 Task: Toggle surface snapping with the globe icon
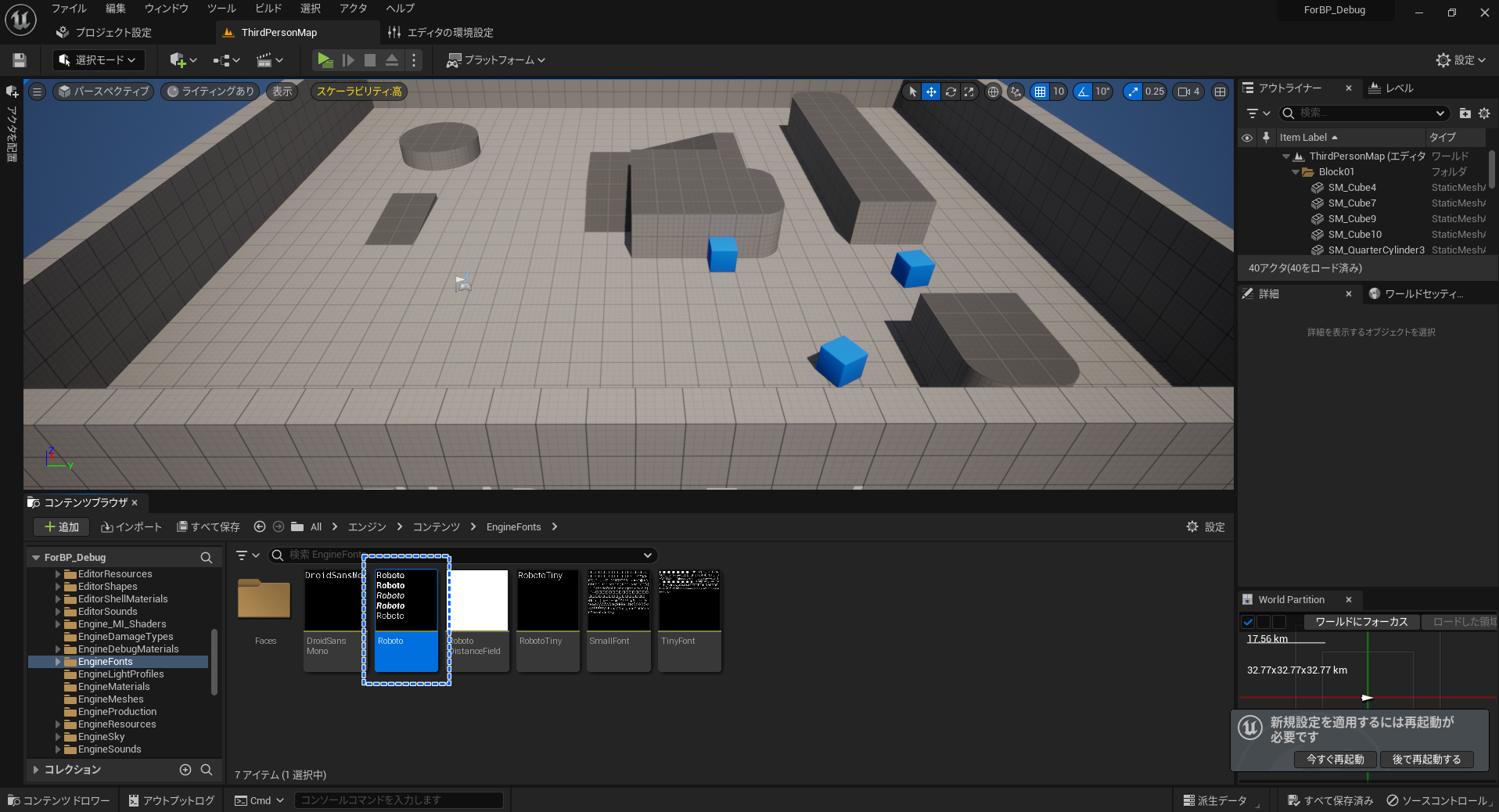(992, 92)
